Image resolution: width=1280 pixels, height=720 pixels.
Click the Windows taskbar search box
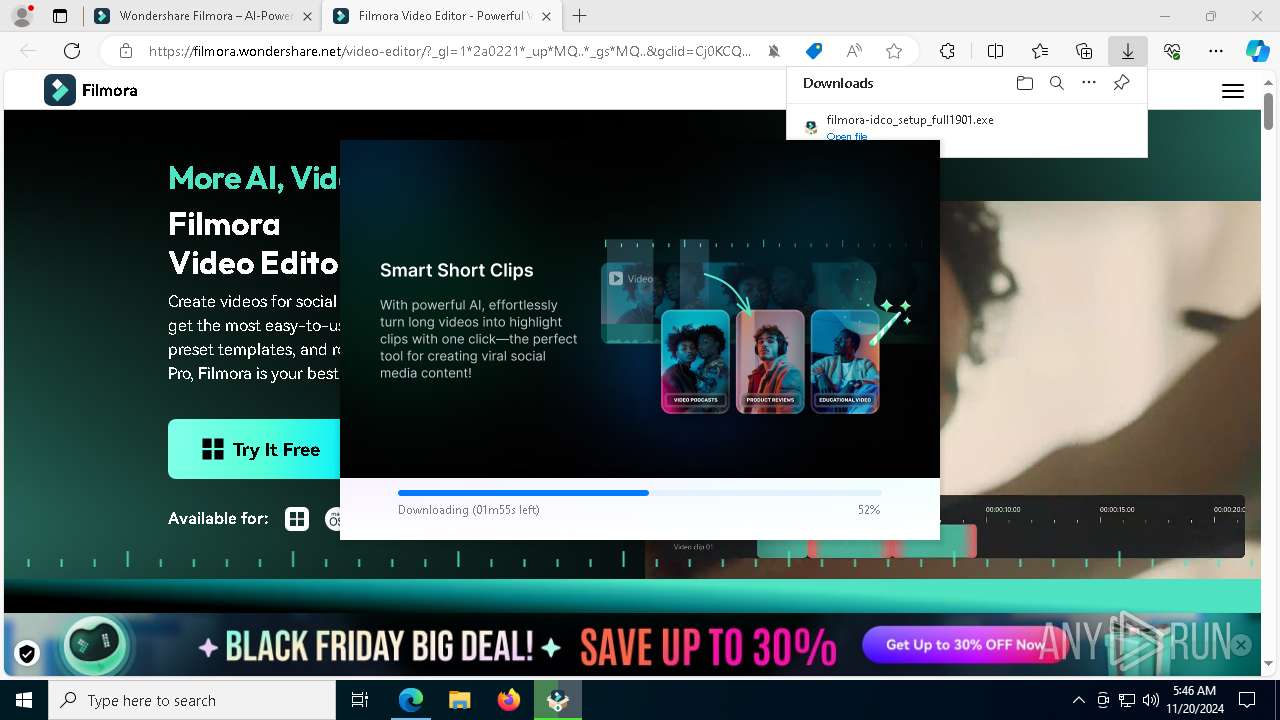(x=192, y=700)
